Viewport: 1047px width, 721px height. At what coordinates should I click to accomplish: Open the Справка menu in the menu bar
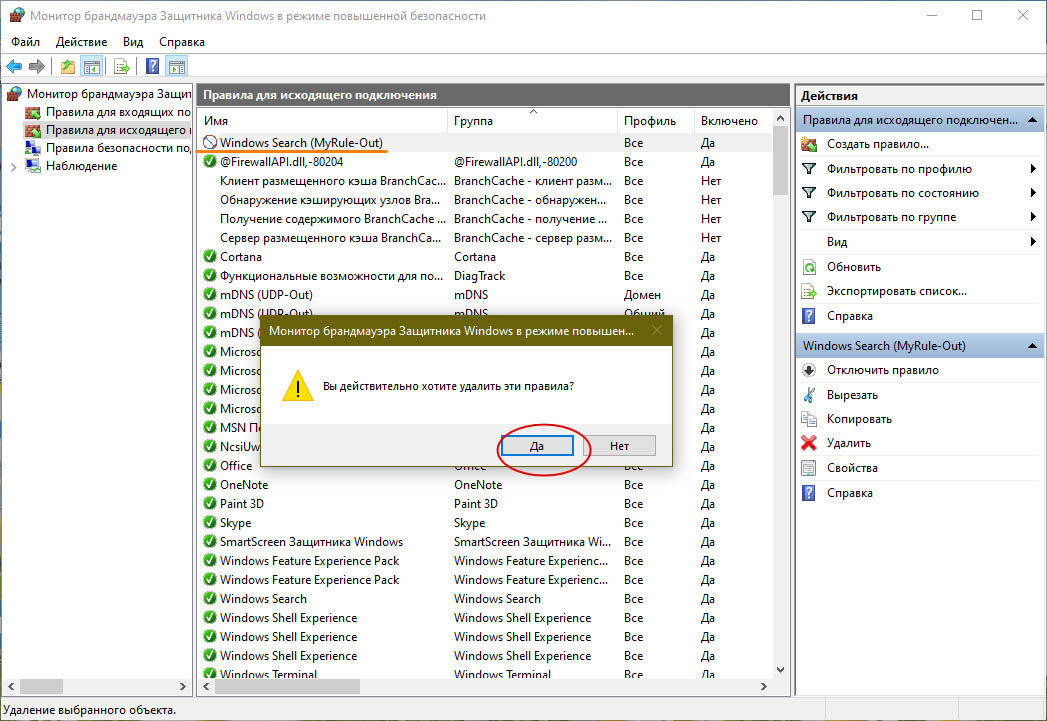[x=182, y=42]
